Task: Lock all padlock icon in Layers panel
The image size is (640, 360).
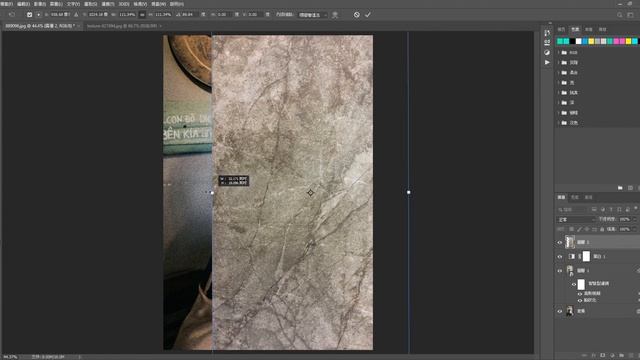Action: coord(602,229)
